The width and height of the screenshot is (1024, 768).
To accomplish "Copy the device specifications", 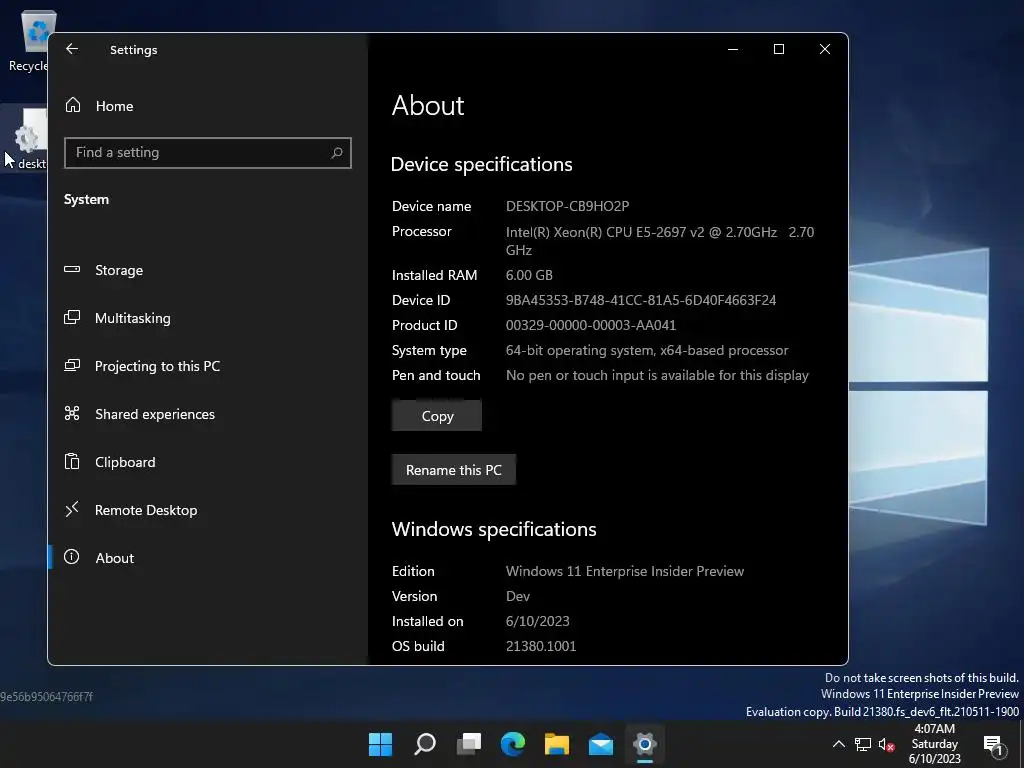I will tap(437, 416).
